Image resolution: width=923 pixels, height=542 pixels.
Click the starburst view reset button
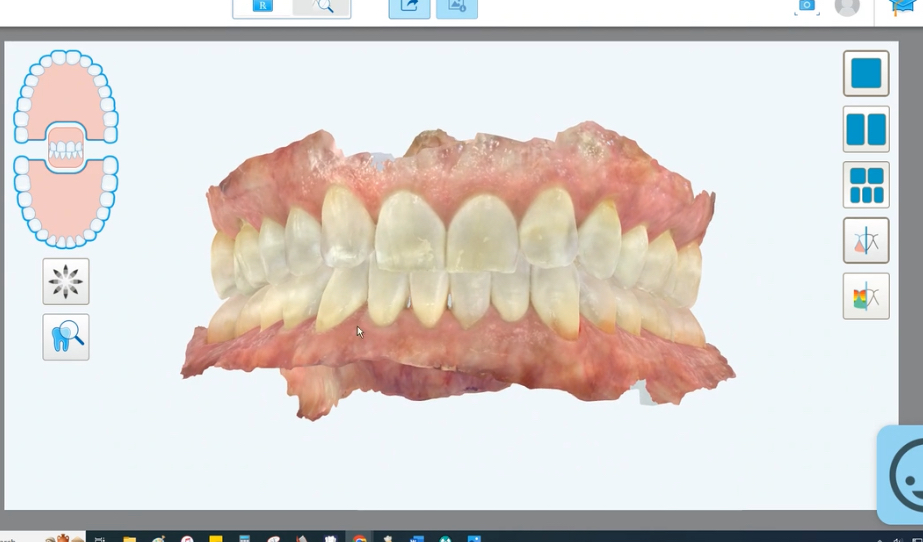click(66, 282)
